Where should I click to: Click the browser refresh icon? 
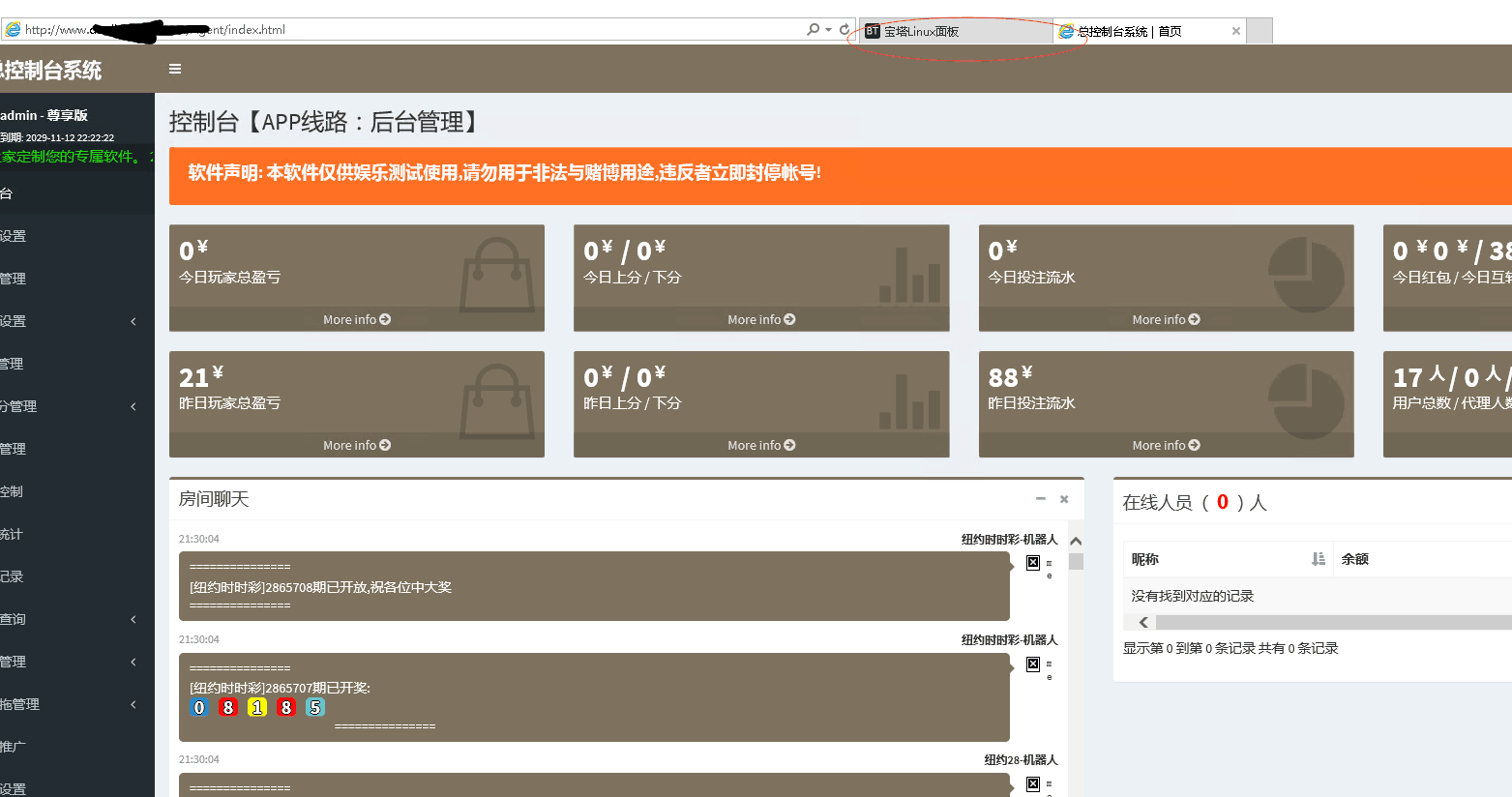[845, 30]
